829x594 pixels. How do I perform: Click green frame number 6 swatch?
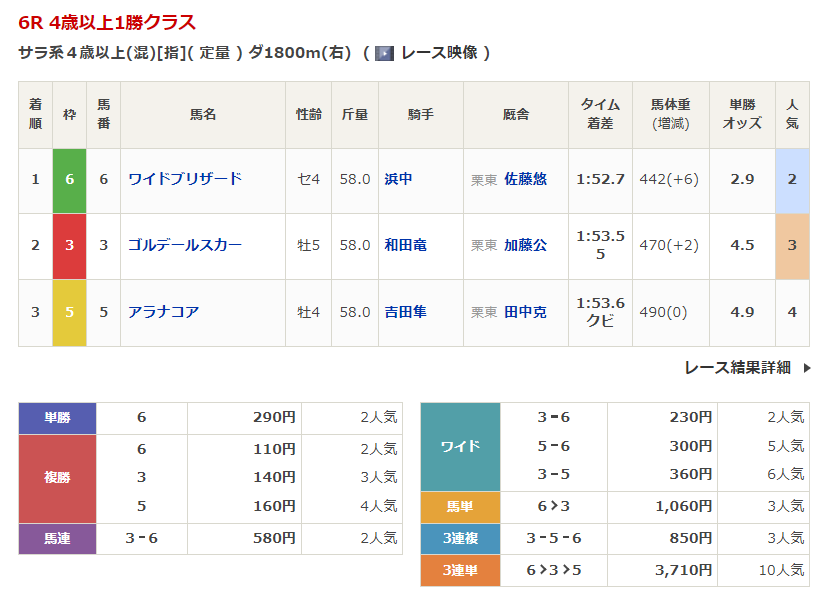coord(69,179)
